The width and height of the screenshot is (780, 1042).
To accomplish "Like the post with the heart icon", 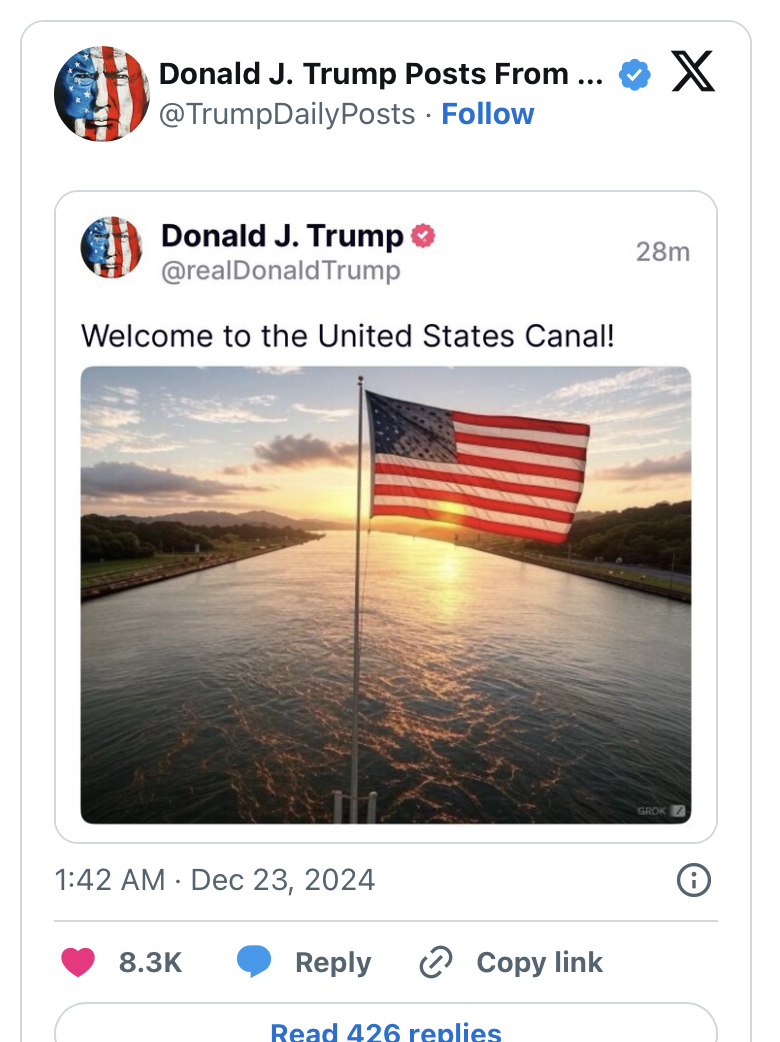I will tap(79, 962).
